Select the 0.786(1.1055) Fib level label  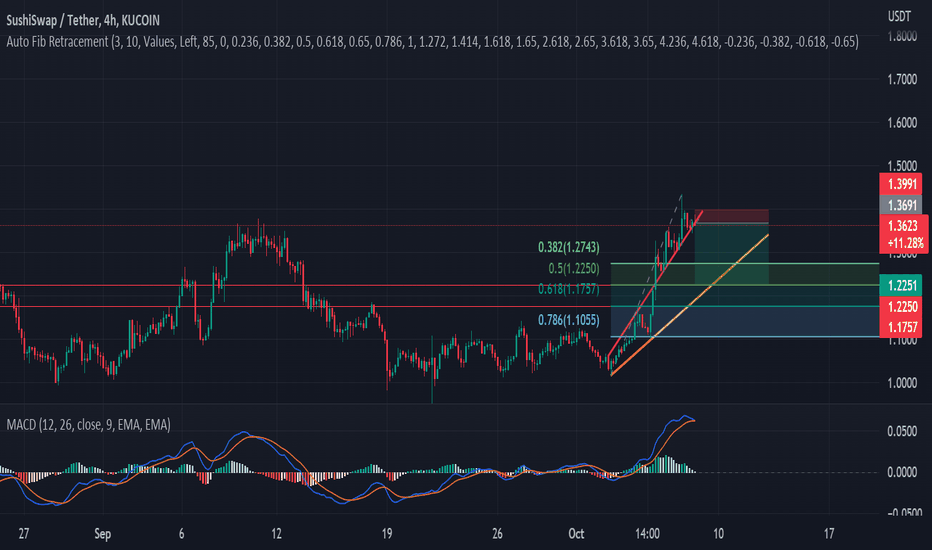(569, 320)
